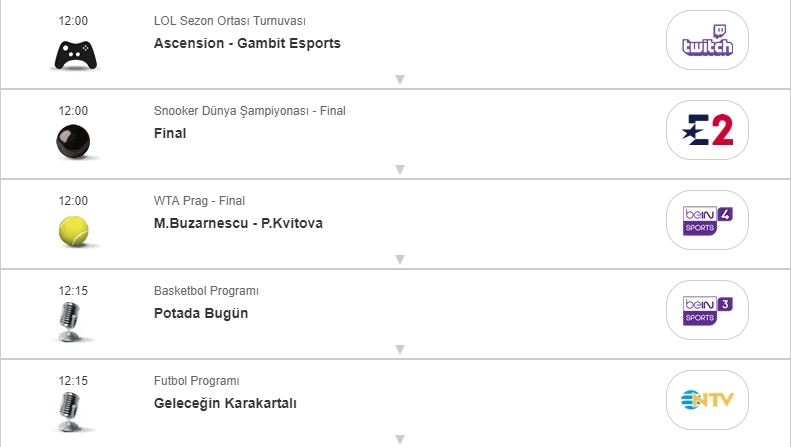Screen dimensions: 791x447
Task: Expand the Geleceğin Karakartalı row arrow
Action: tap(400, 439)
